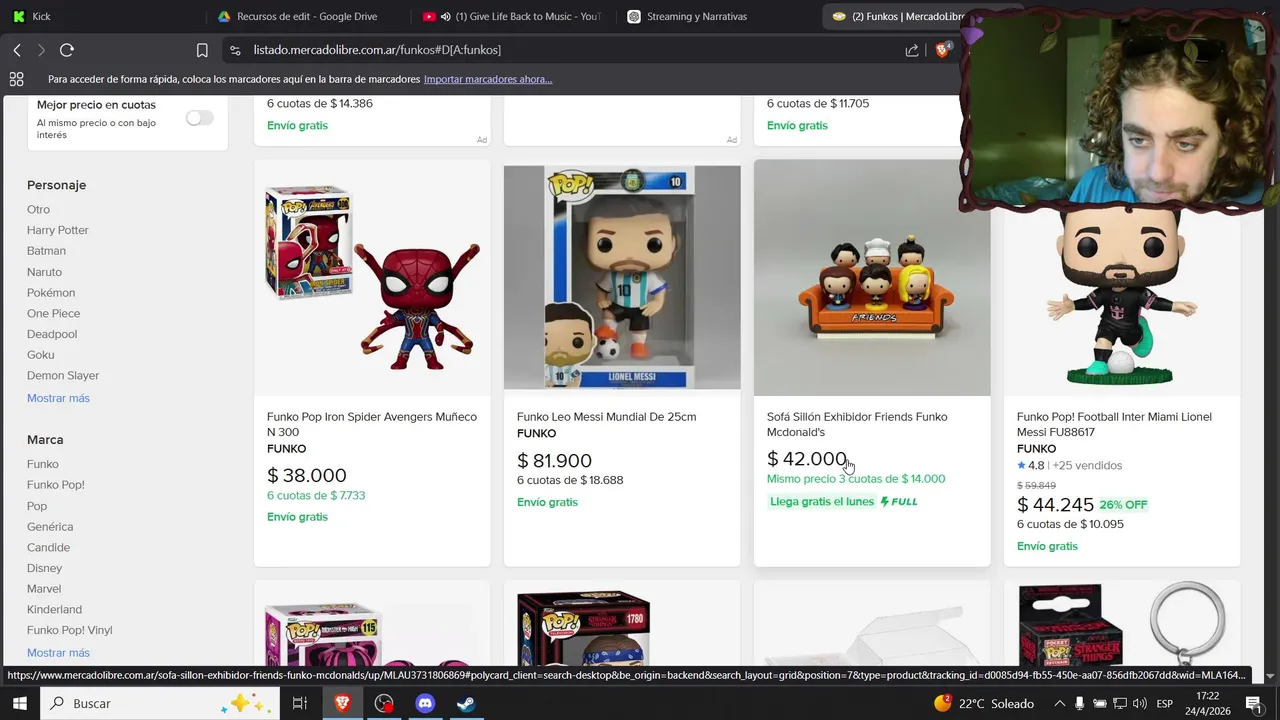Open Leo Messi Mundial Funko product image

pyautogui.click(x=622, y=277)
